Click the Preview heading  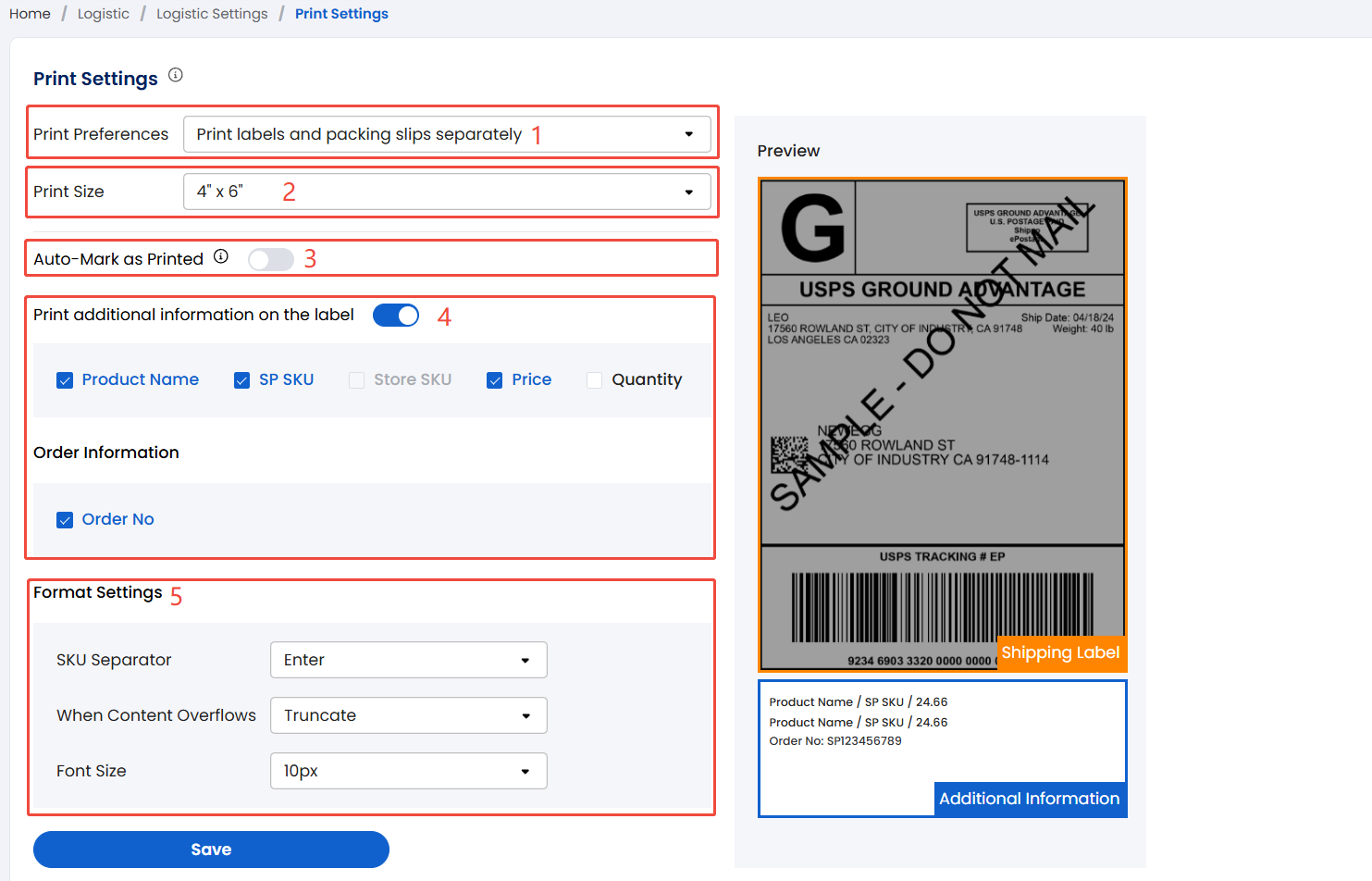click(x=788, y=151)
